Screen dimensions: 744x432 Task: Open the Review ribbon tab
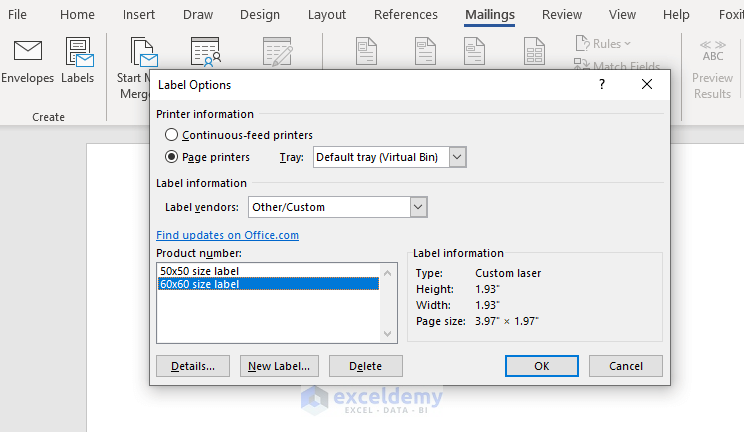pos(561,15)
